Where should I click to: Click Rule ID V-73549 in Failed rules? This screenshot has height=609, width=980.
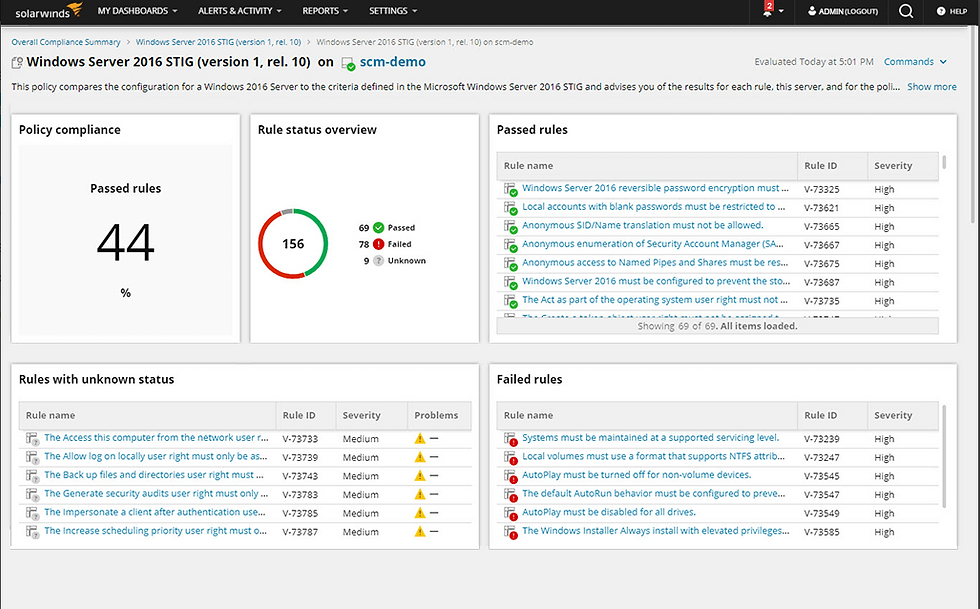[821, 513]
